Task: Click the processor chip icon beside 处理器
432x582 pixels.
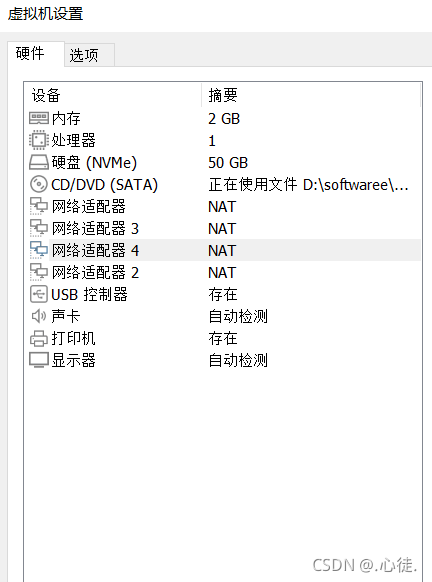Action: click(x=39, y=140)
